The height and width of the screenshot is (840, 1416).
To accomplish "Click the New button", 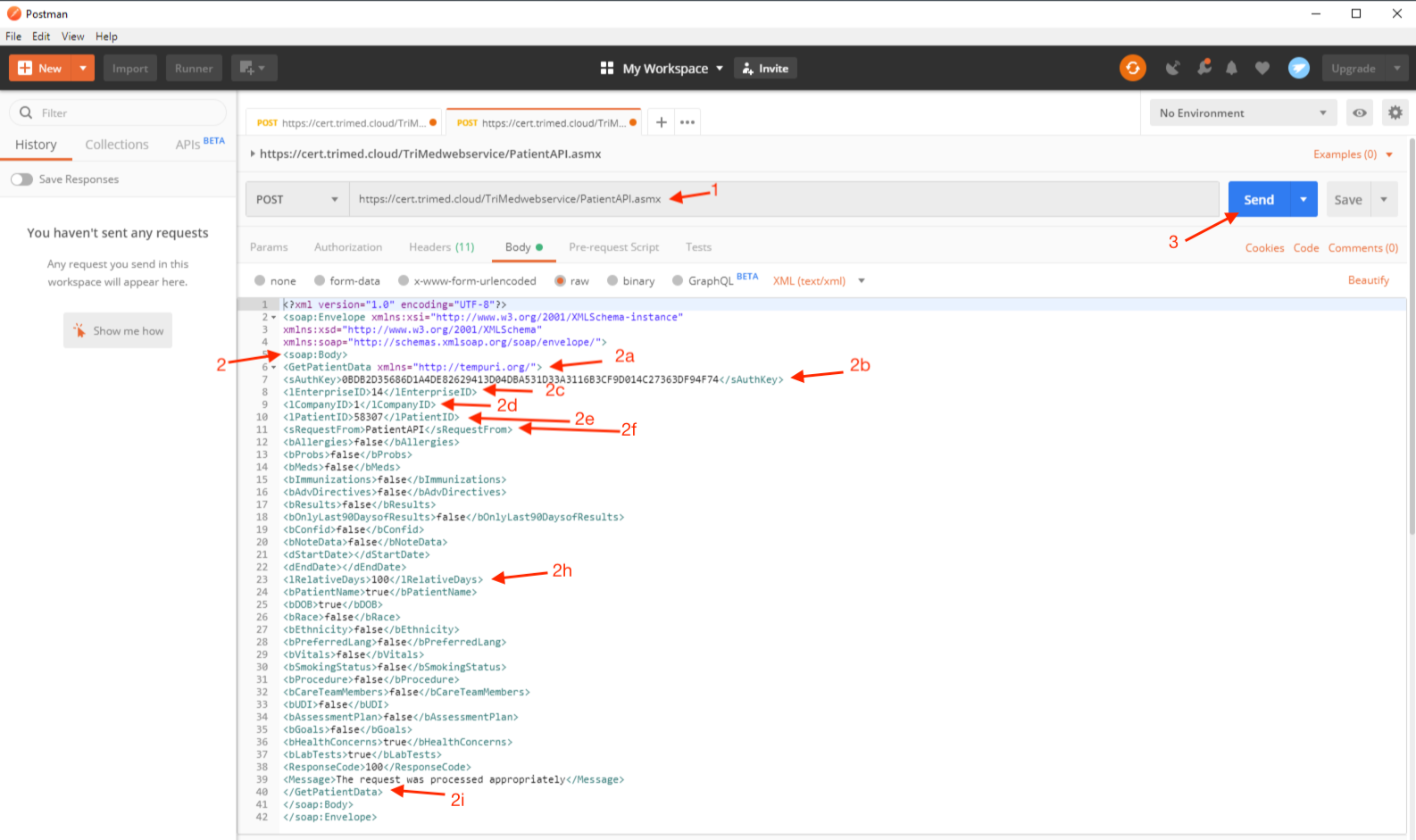I will (x=40, y=68).
